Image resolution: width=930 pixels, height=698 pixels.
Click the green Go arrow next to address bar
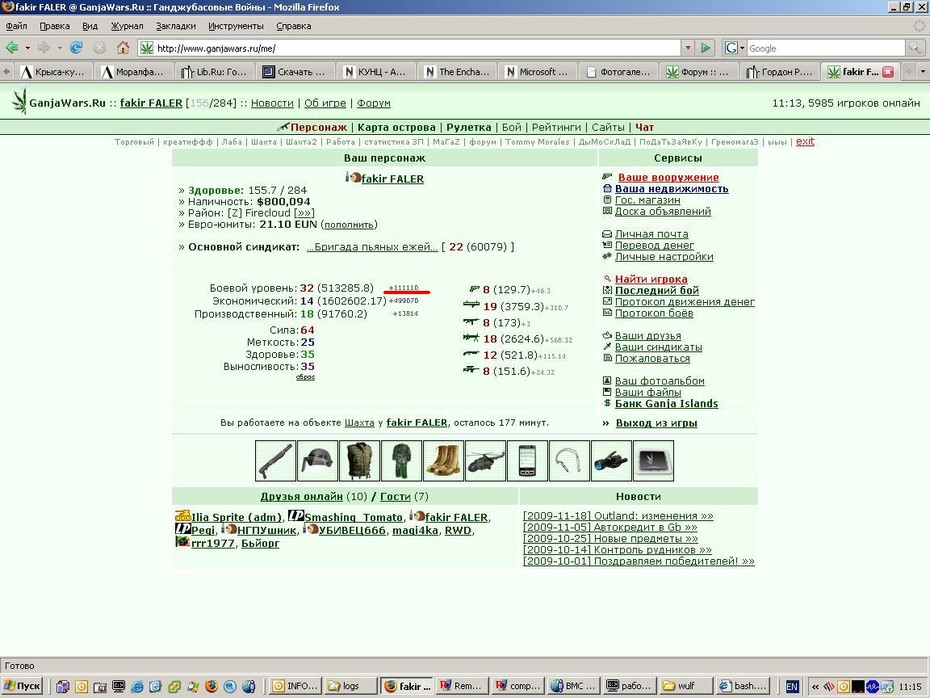pos(705,48)
